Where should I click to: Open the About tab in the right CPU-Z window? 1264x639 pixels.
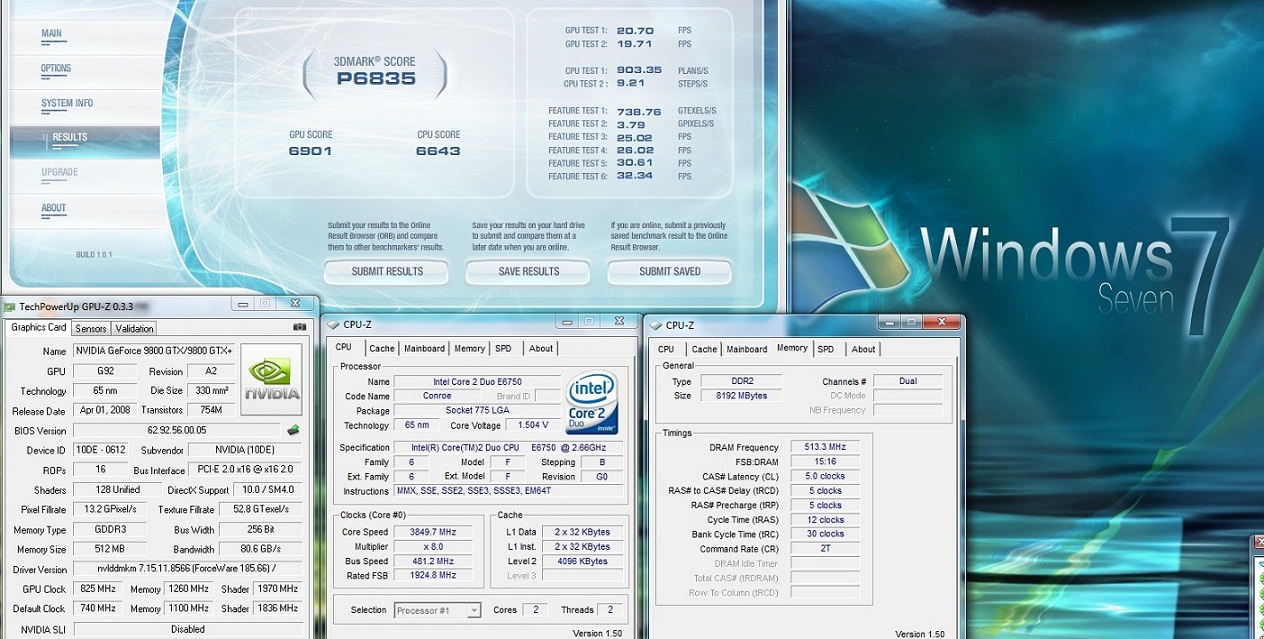[864, 349]
